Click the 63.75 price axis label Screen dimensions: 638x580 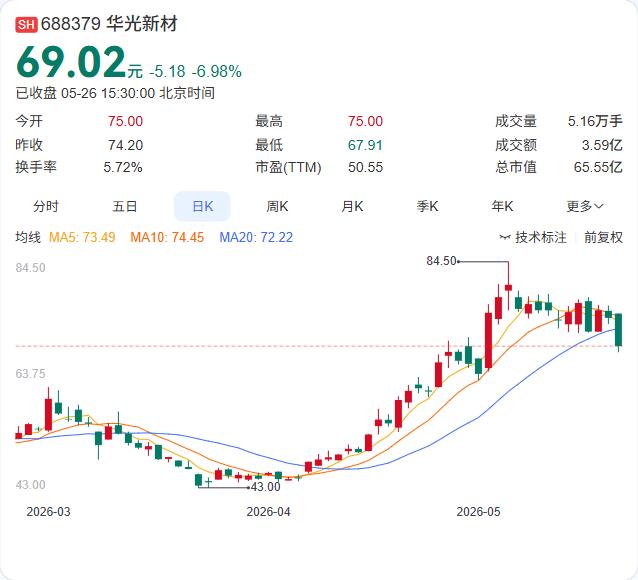(x=31, y=374)
